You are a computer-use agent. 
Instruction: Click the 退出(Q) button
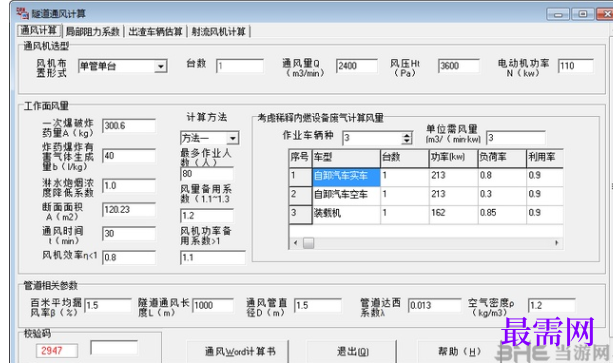352,352
